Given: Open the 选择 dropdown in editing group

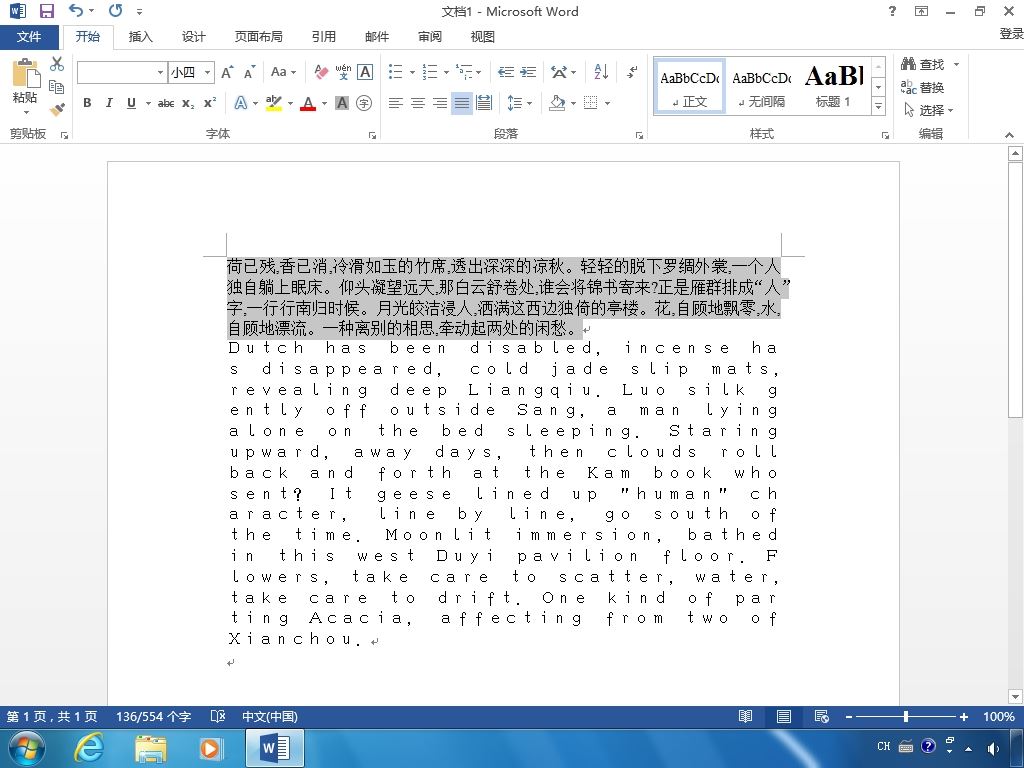Looking at the screenshot, I should [929, 110].
